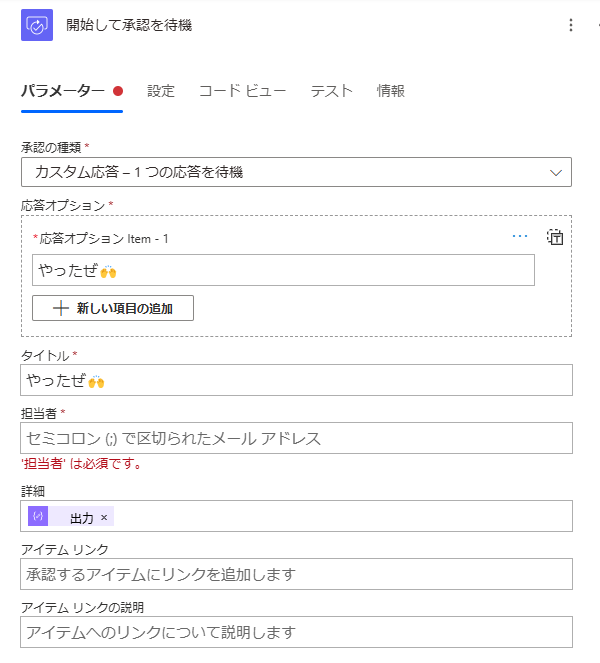Click the 応答オプション Item - 1 text field
Viewport: 600px width, 663px height.
coord(283,270)
